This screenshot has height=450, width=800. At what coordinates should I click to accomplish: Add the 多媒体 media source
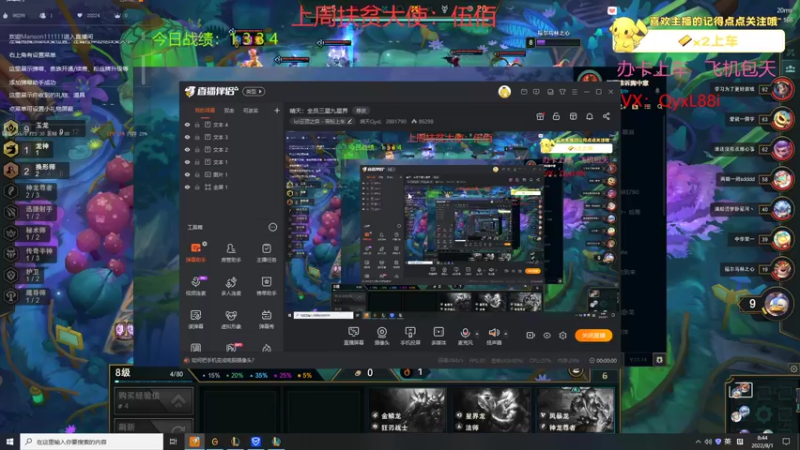(x=438, y=336)
